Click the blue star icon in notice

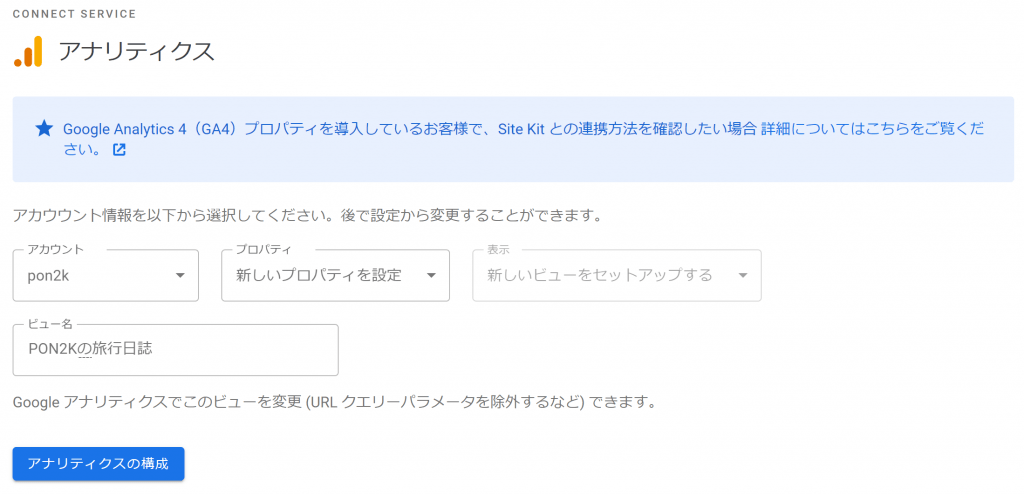coord(44,129)
